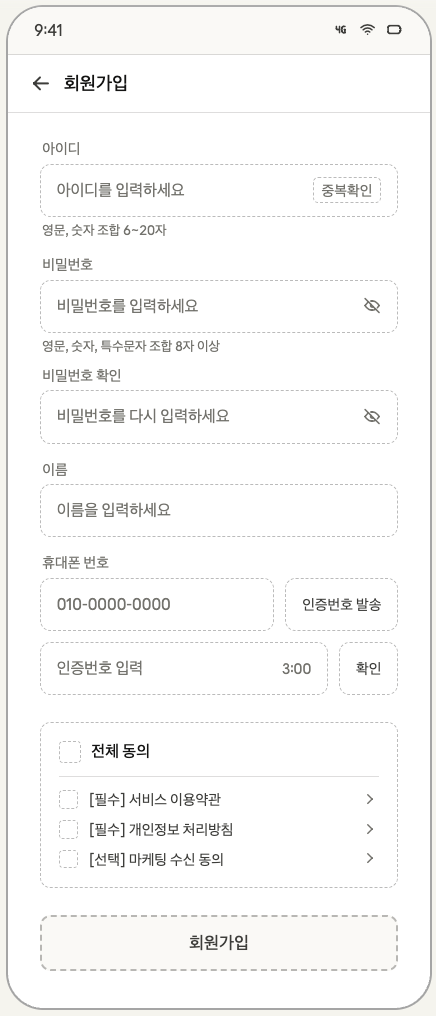The height and width of the screenshot is (1016, 436).
Task: Click the 확인 verification button
Action: click(x=368, y=669)
